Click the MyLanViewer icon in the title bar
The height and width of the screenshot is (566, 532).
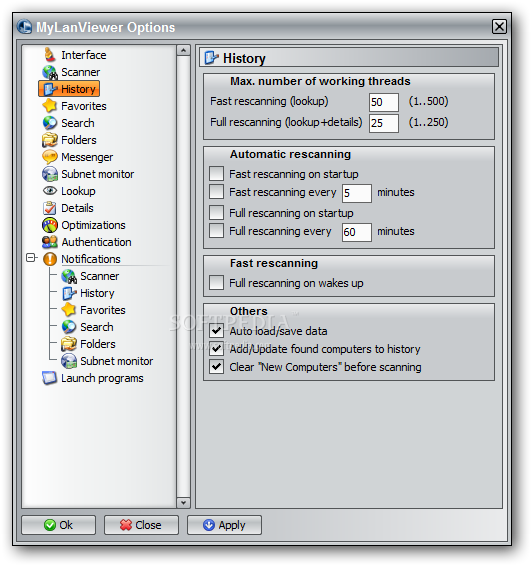click(25, 27)
